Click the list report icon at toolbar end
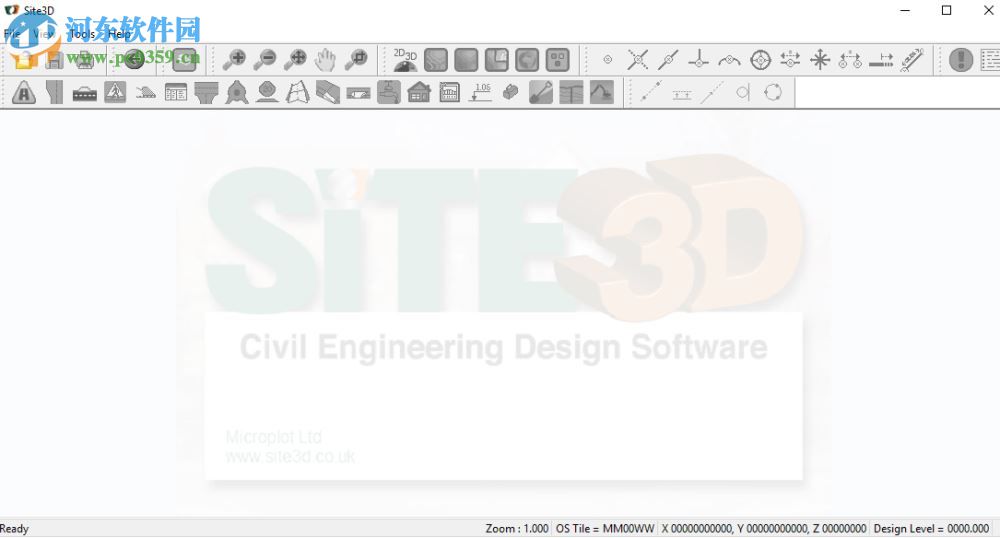The image size is (1000, 538). click(x=990, y=60)
